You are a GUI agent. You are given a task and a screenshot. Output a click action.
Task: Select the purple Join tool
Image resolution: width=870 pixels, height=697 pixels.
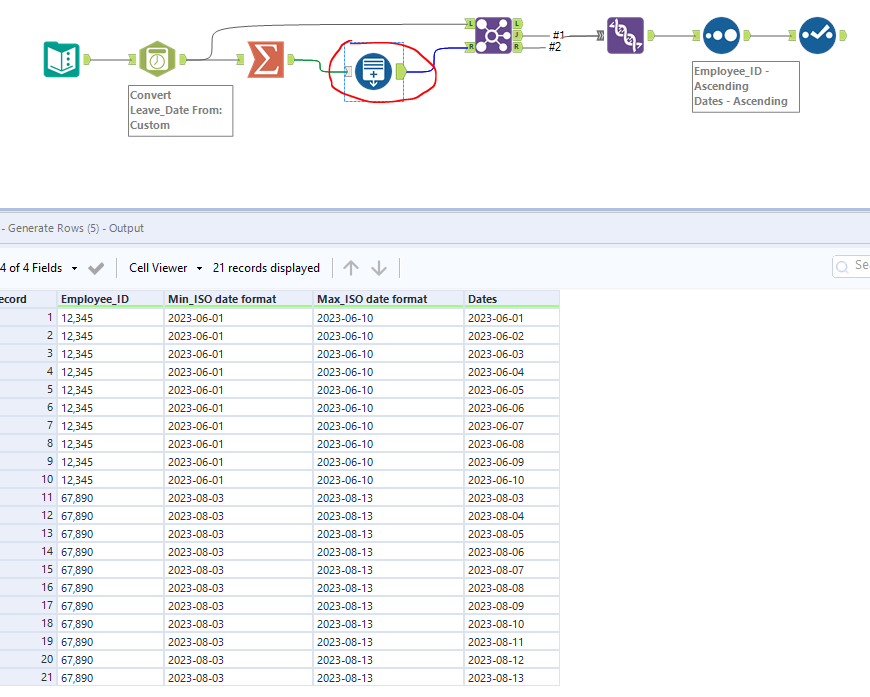click(x=493, y=35)
